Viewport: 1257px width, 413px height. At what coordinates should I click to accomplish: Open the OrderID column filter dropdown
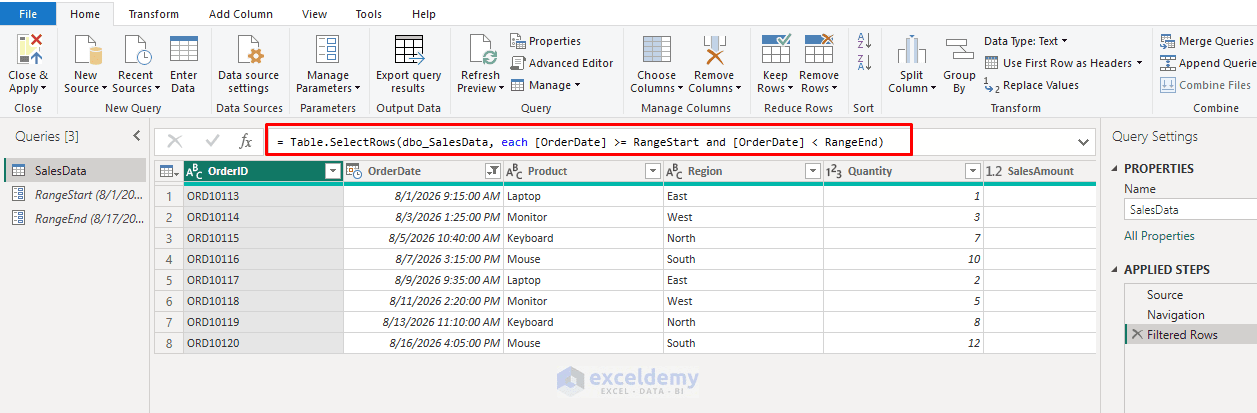332,171
